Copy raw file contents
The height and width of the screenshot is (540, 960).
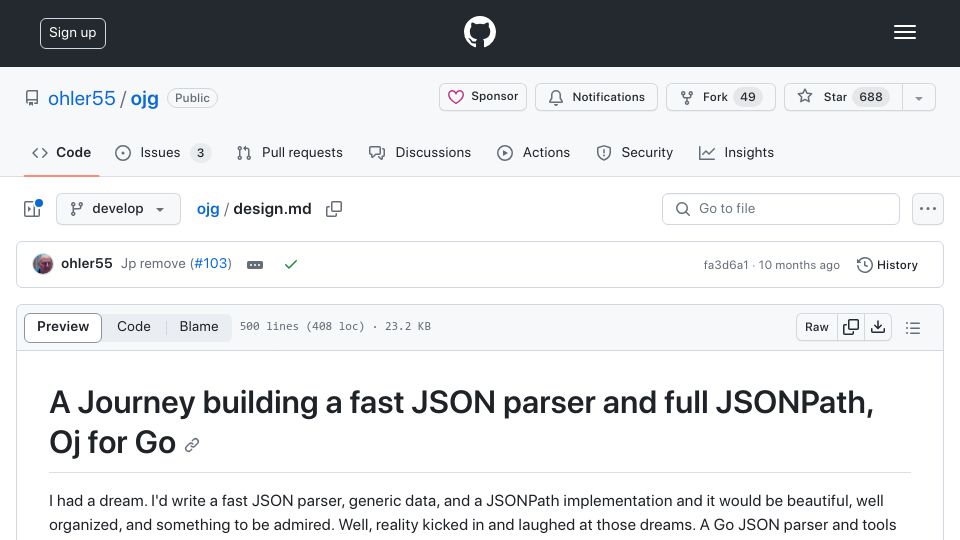click(x=850, y=327)
